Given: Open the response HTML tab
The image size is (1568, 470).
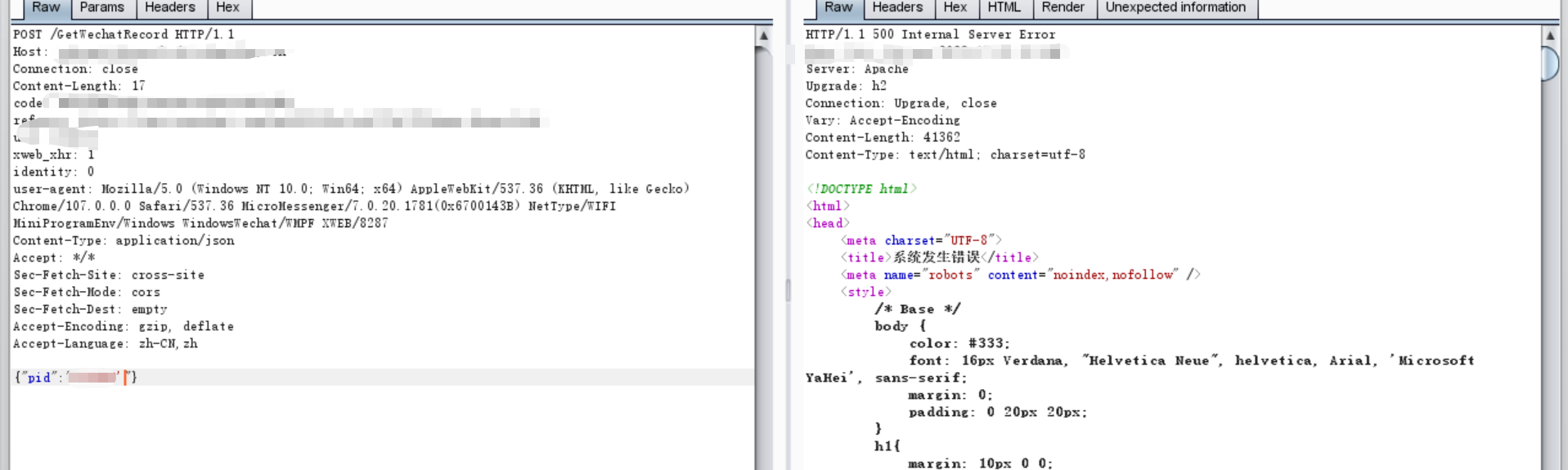Looking at the screenshot, I should click(1004, 8).
